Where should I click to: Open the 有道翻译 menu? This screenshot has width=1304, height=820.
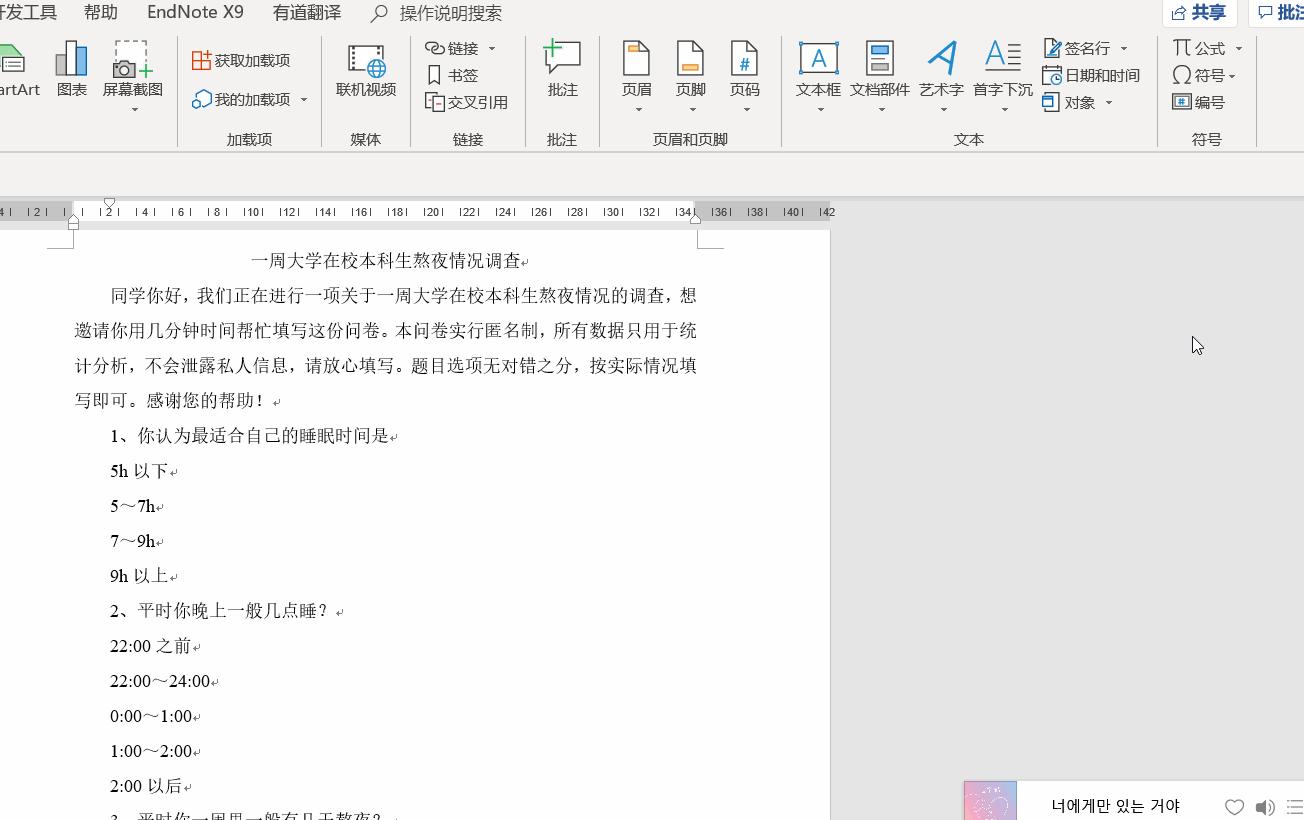305,13
